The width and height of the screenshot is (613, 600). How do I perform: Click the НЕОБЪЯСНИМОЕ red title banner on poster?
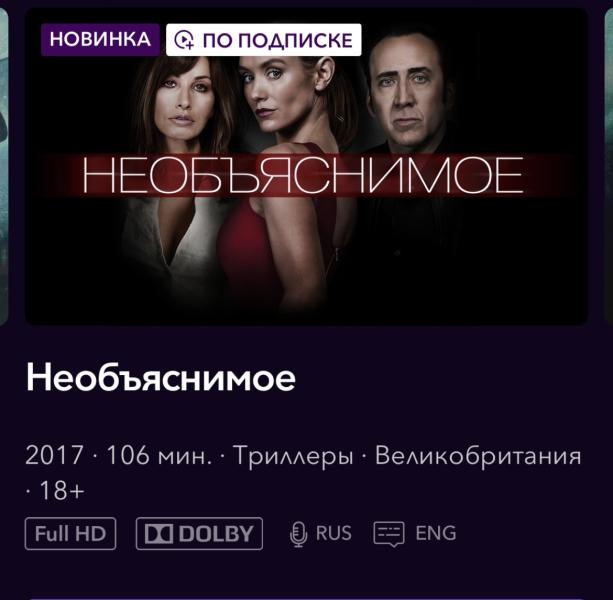303,175
